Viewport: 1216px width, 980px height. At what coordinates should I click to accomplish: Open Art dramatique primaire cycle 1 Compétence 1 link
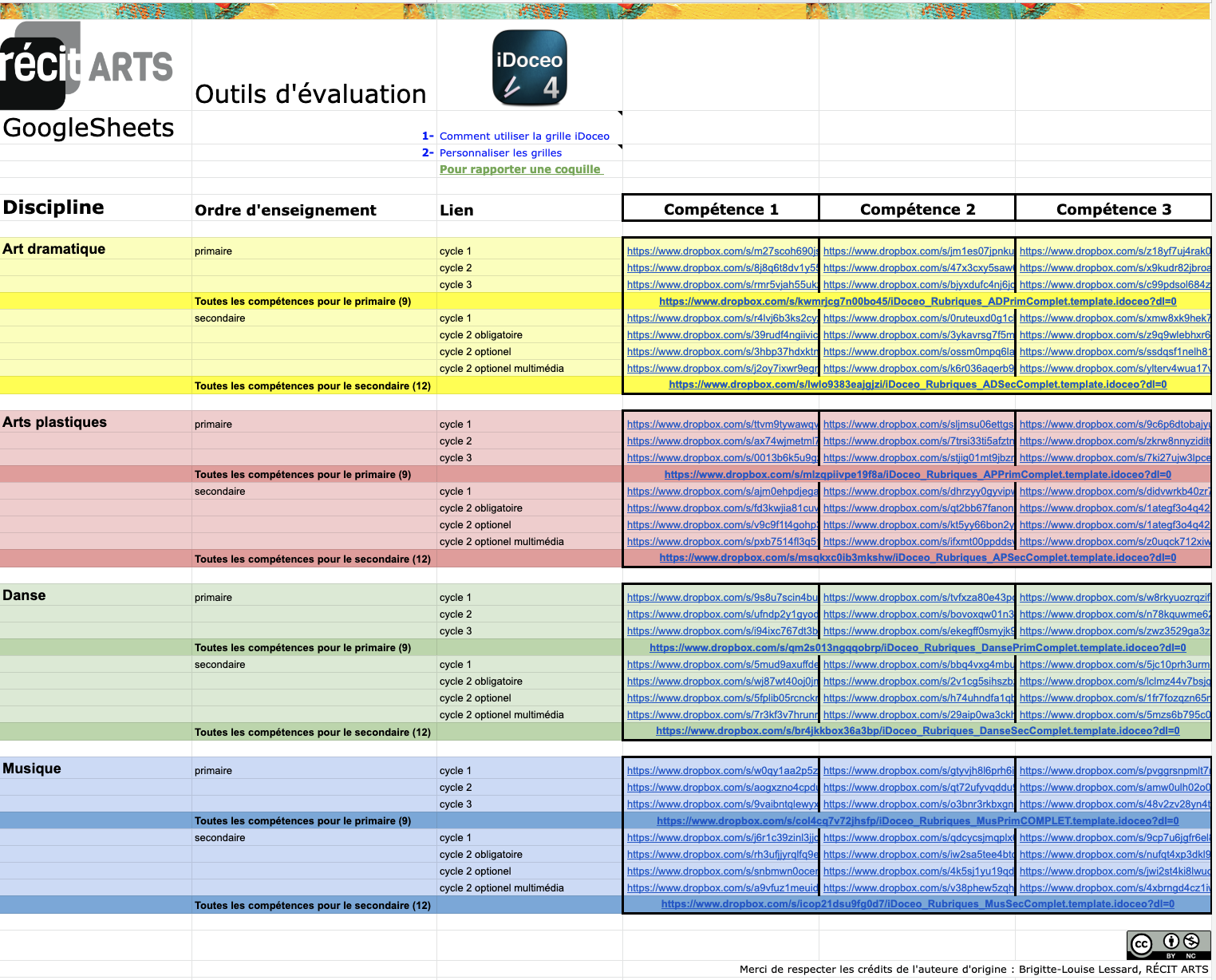[722, 251]
